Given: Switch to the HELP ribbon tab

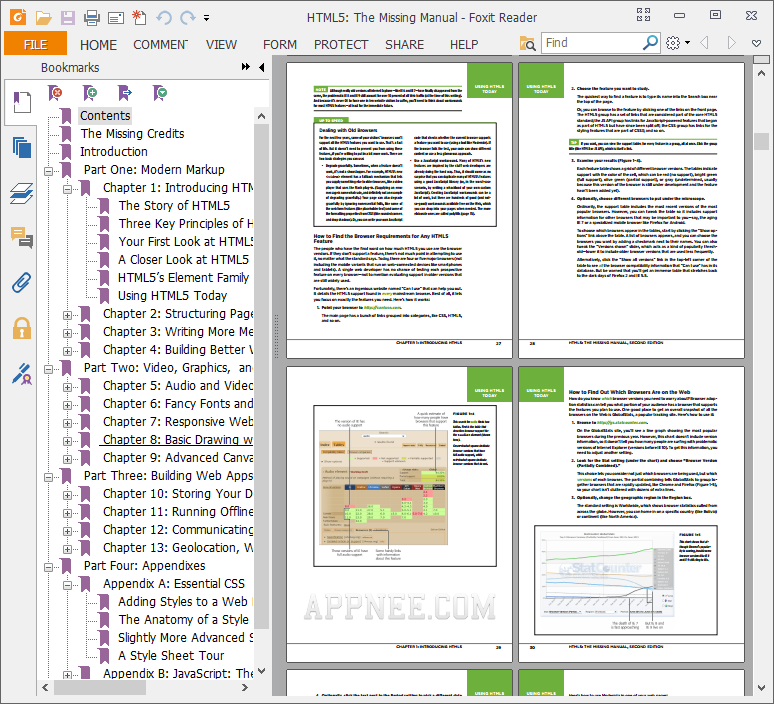Looking at the screenshot, I should tap(464, 45).
